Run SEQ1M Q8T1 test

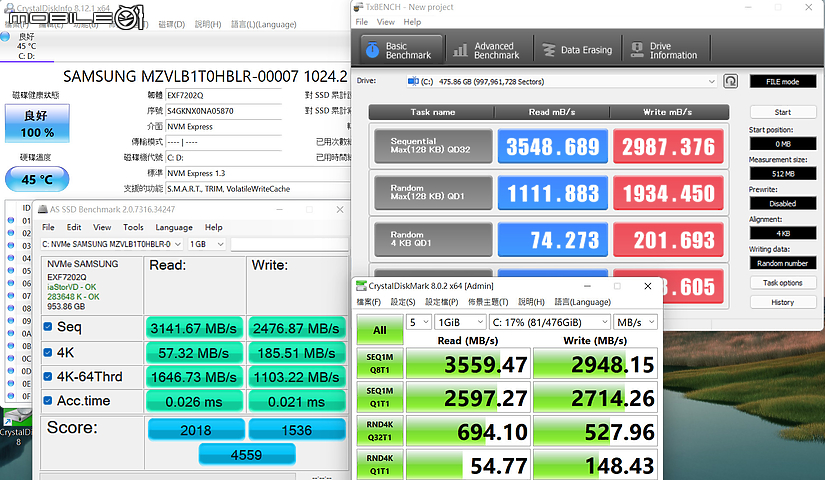379,363
